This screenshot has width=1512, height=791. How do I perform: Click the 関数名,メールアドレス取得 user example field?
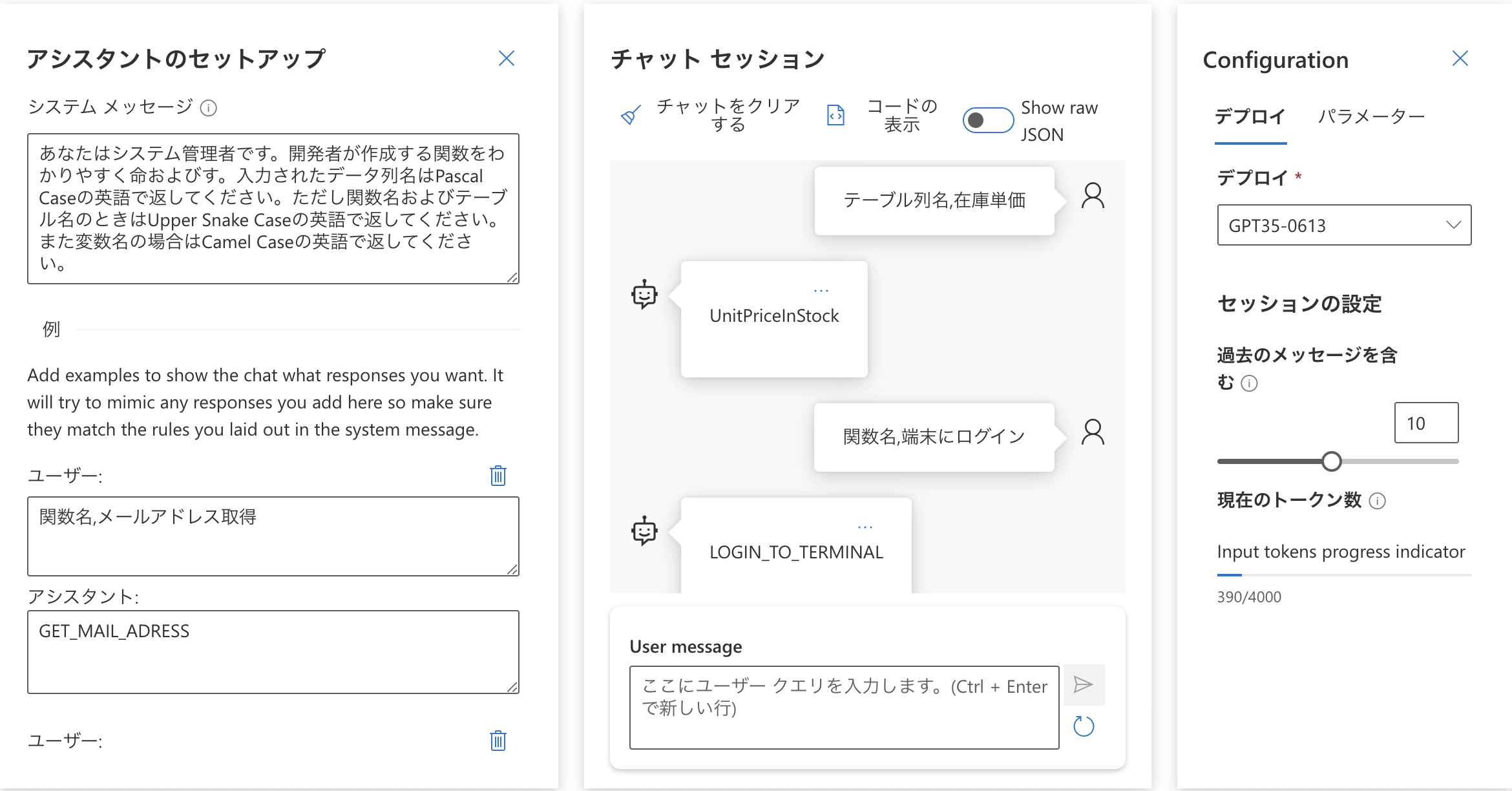point(273,536)
